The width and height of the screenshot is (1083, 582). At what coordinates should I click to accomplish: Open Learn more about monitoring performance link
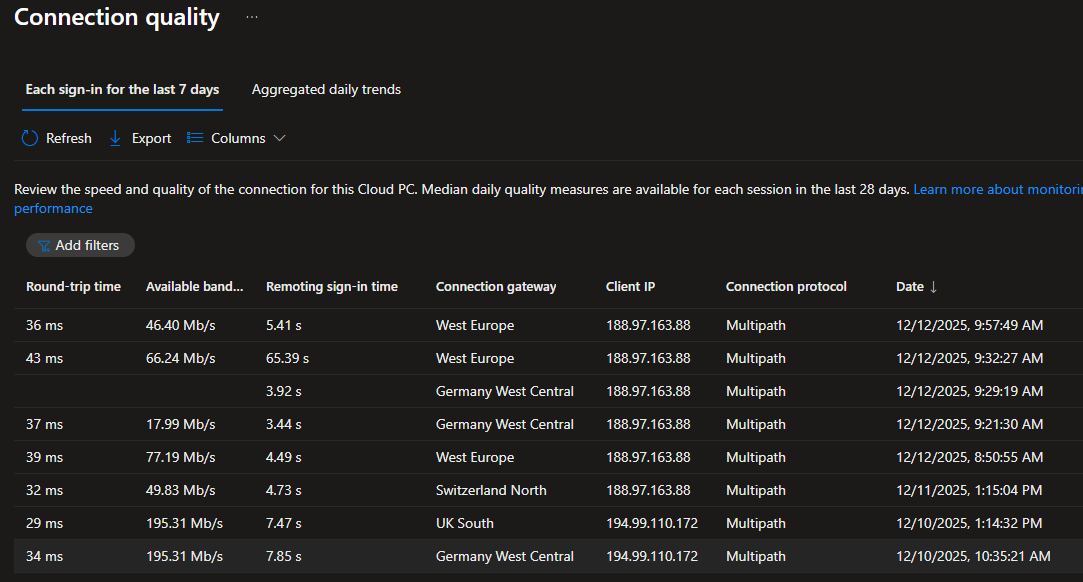coord(996,189)
